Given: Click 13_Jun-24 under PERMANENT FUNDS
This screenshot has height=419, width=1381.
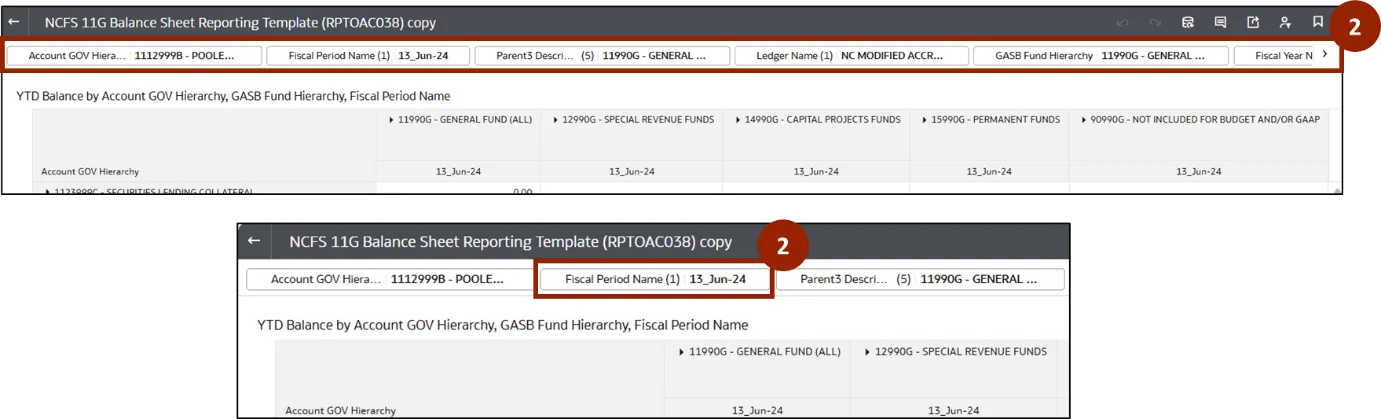Looking at the screenshot, I should [x=989, y=172].
